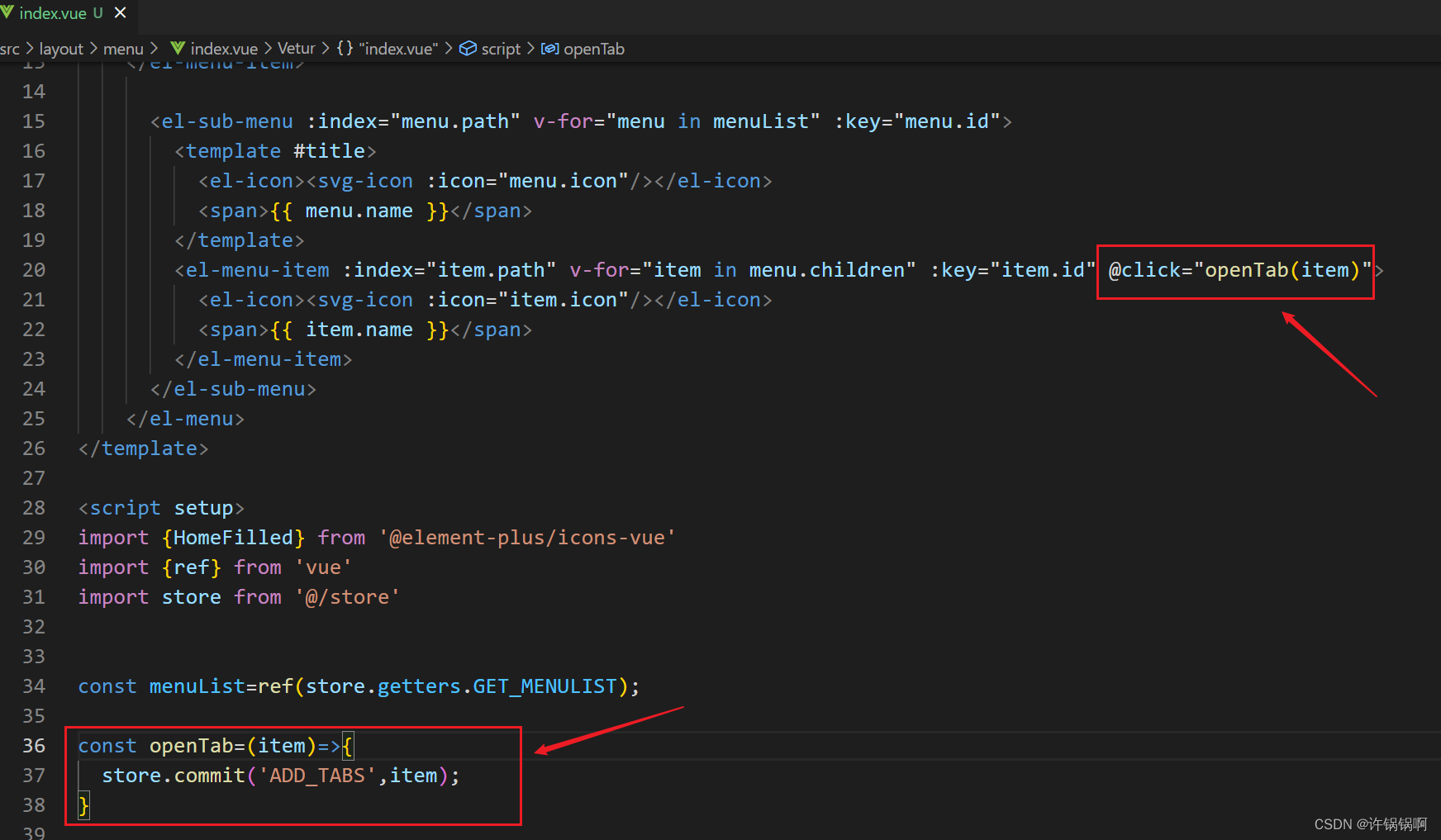Click closing el-menu tag on line 25
Viewport: 1441px width, 840px height.
point(186,419)
